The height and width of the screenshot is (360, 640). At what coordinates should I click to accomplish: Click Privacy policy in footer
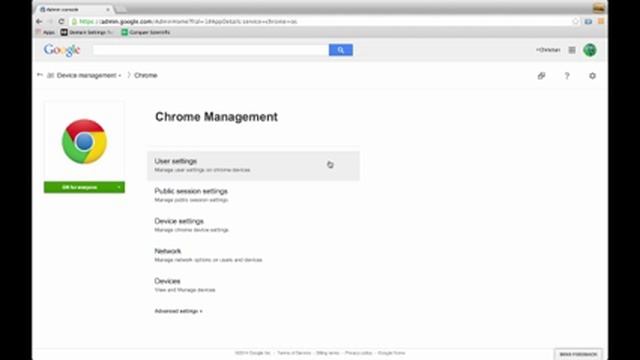tap(358, 353)
